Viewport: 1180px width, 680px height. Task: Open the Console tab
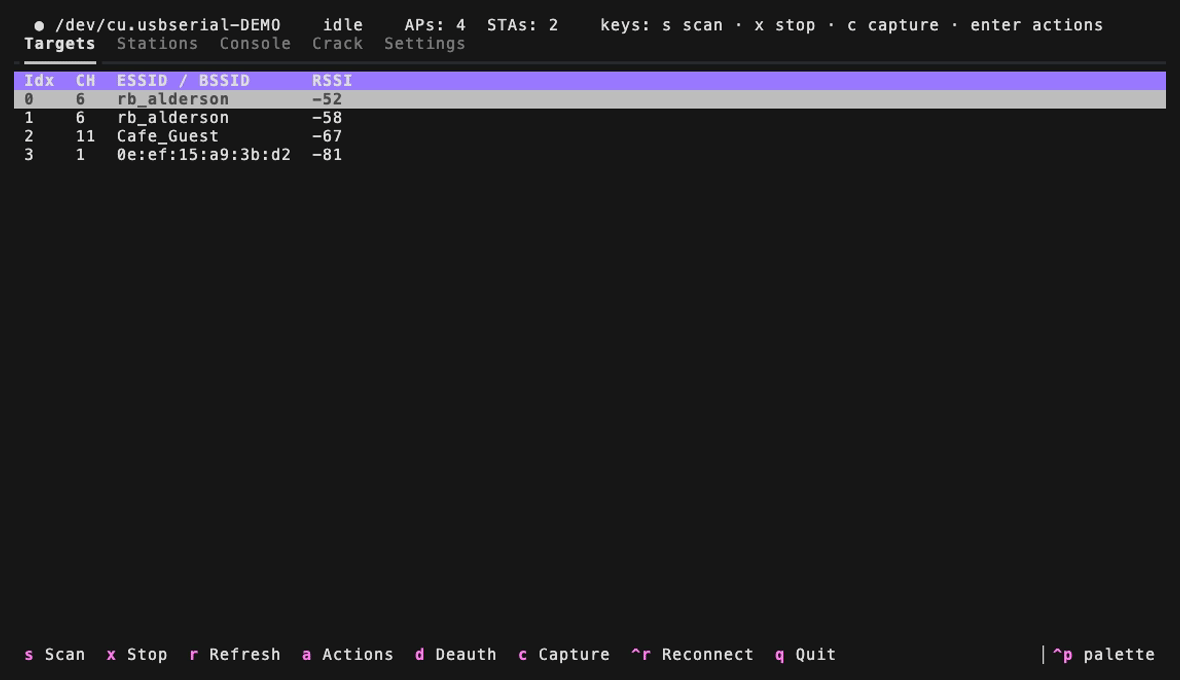point(255,44)
